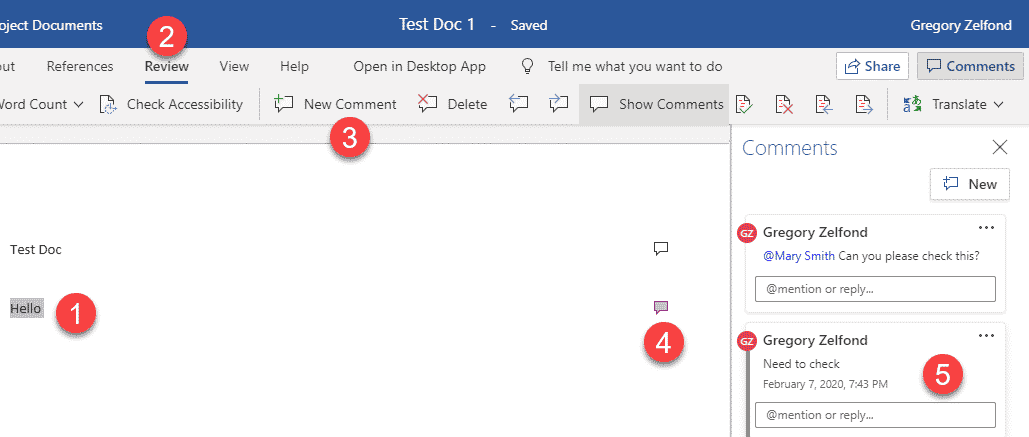
Task: Switch to the References tab
Action: click(80, 66)
